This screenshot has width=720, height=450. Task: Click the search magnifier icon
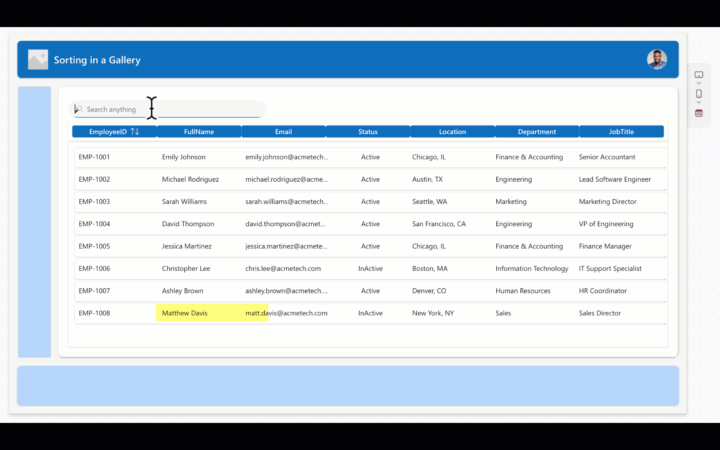(78, 109)
